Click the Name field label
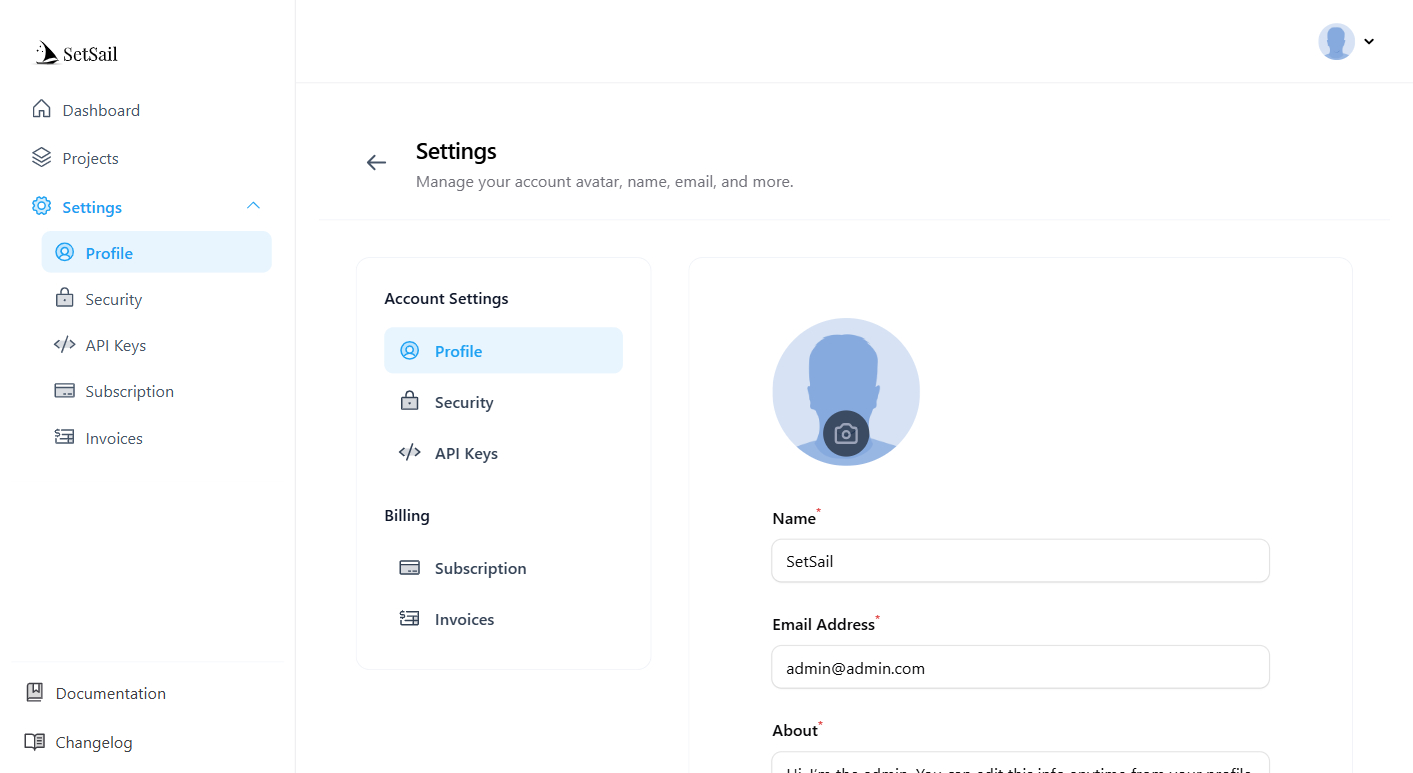 [x=794, y=518]
